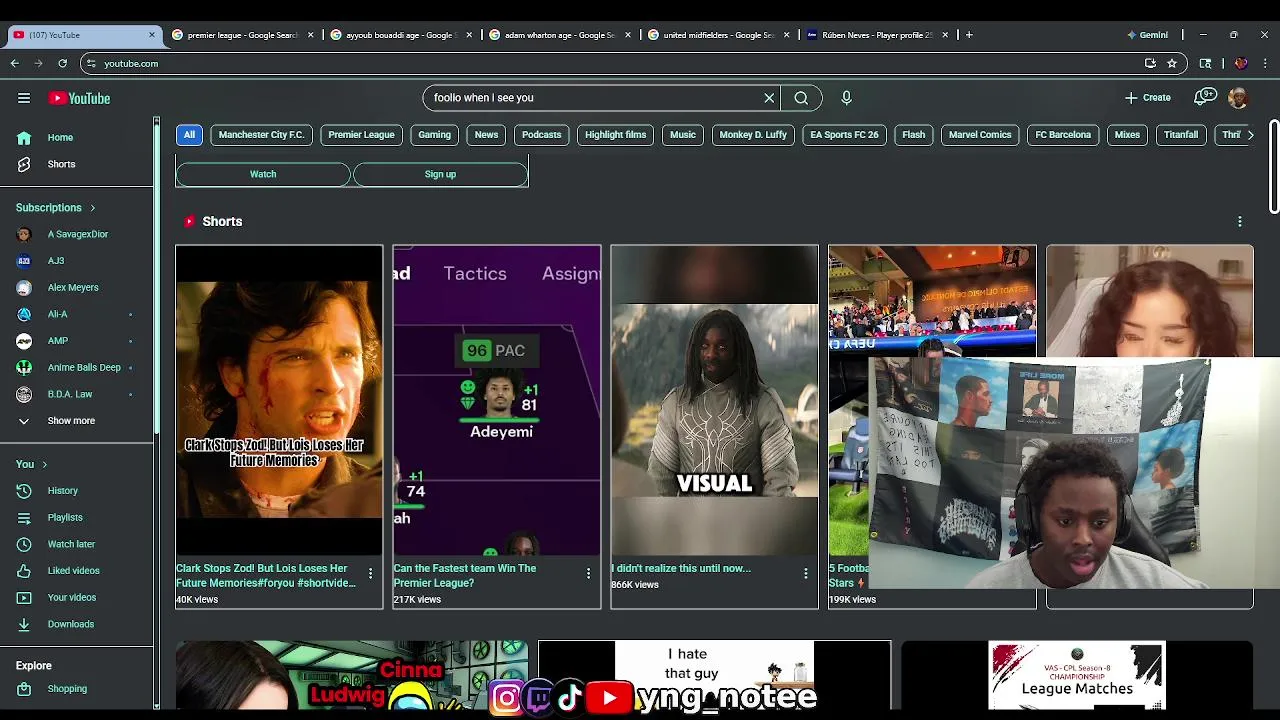The image size is (1280, 720).
Task: Click the YouTube logo
Action: (x=79, y=98)
